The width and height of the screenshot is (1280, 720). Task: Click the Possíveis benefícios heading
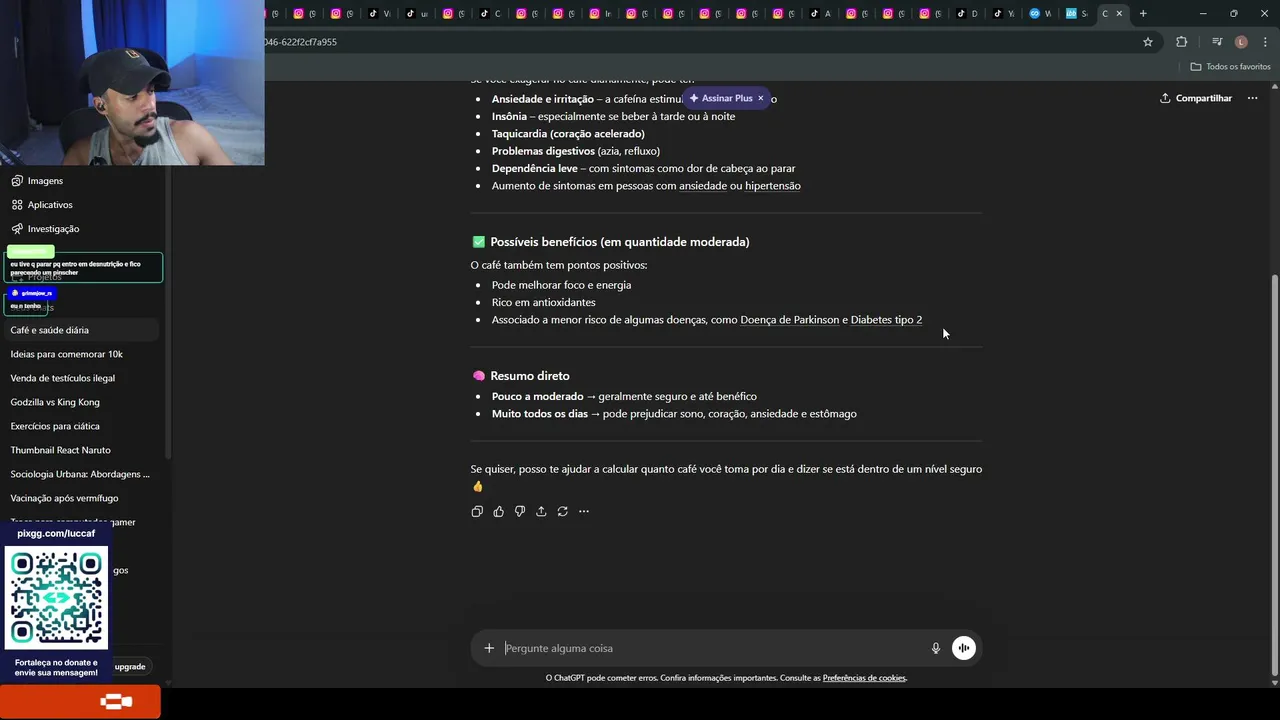(x=620, y=242)
